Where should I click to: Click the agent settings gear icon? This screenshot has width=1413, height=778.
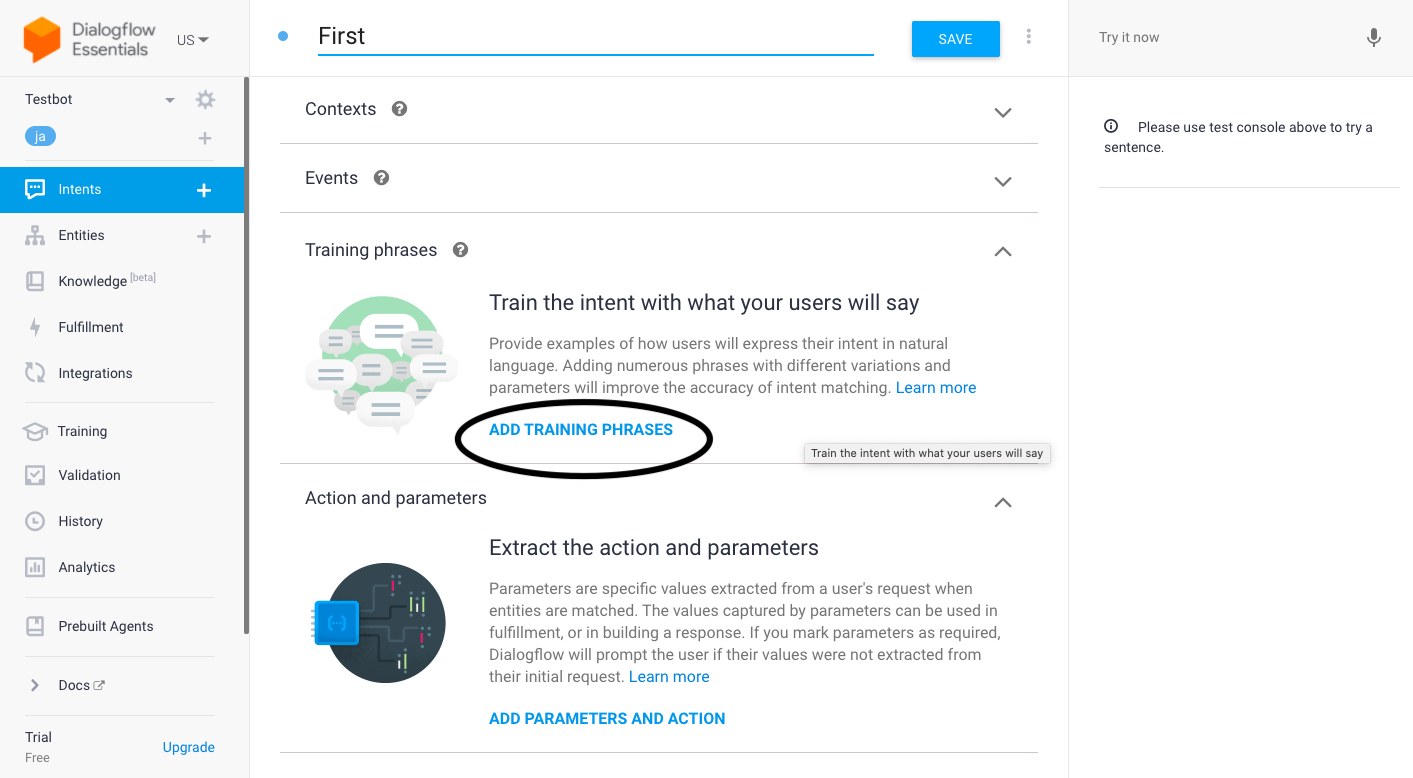click(x=204, y=99)
